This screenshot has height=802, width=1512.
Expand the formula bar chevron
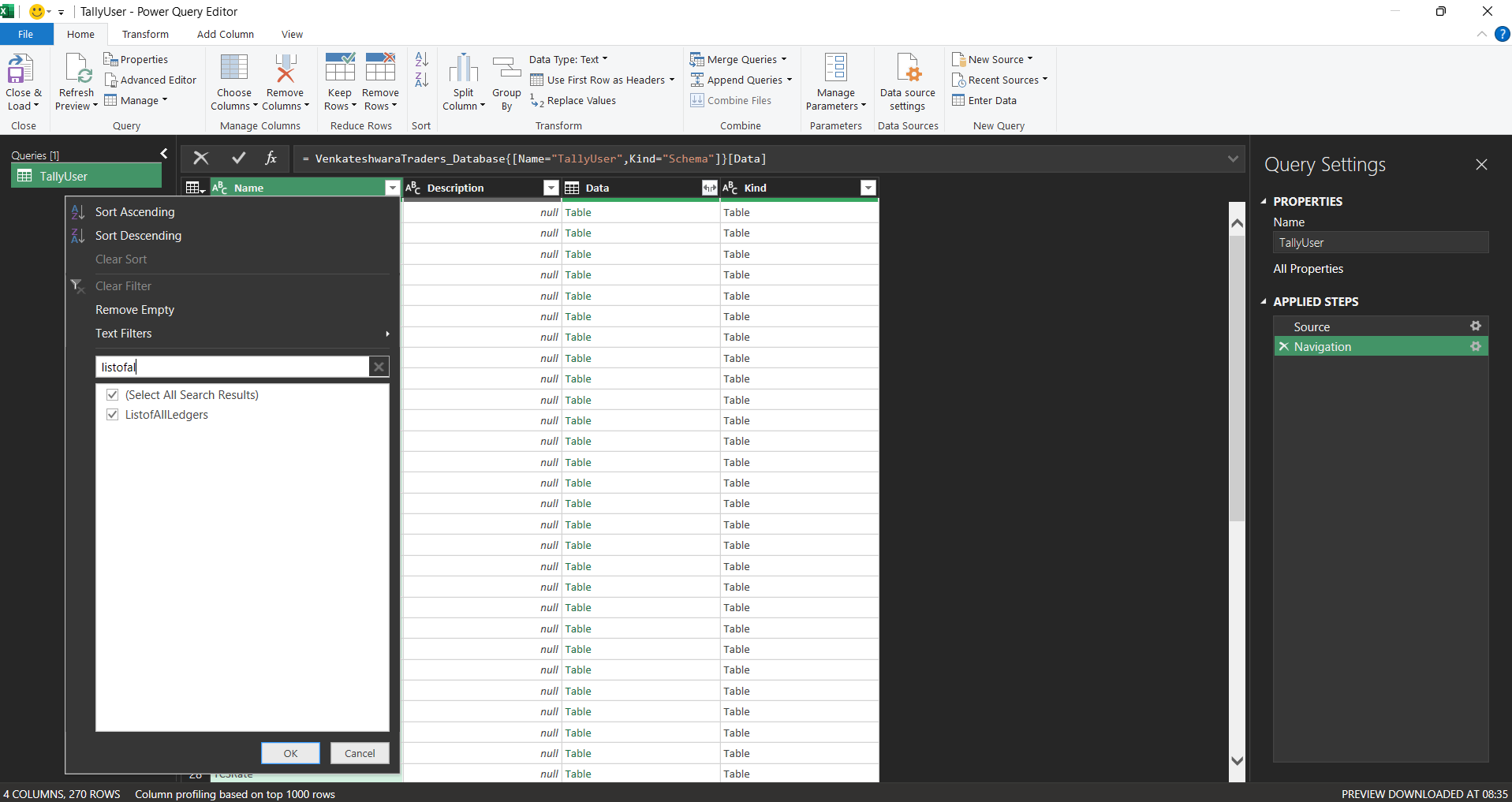[1232, 159]
